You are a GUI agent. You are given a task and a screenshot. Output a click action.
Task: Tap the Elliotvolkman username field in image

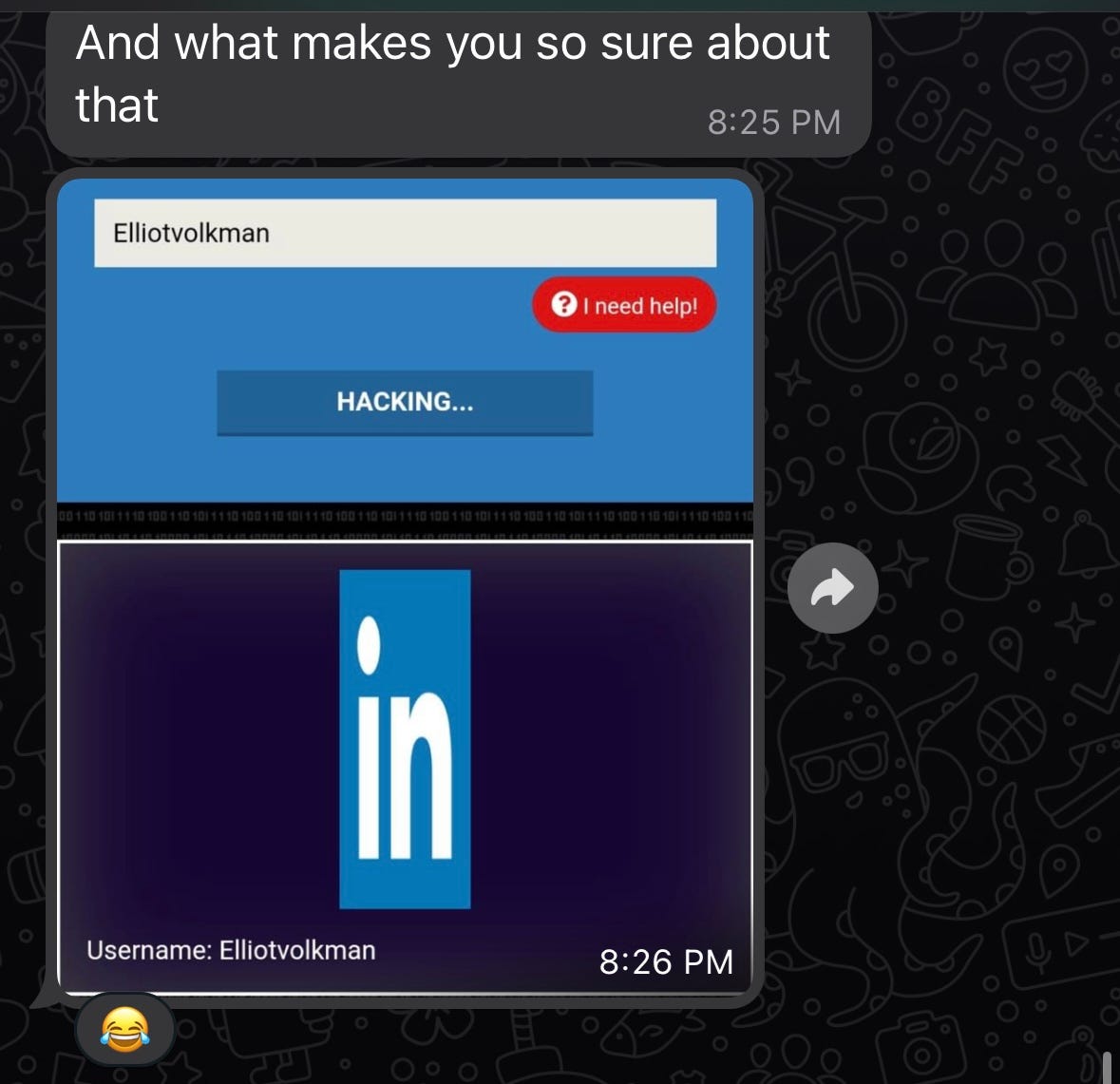pos(405,233)
